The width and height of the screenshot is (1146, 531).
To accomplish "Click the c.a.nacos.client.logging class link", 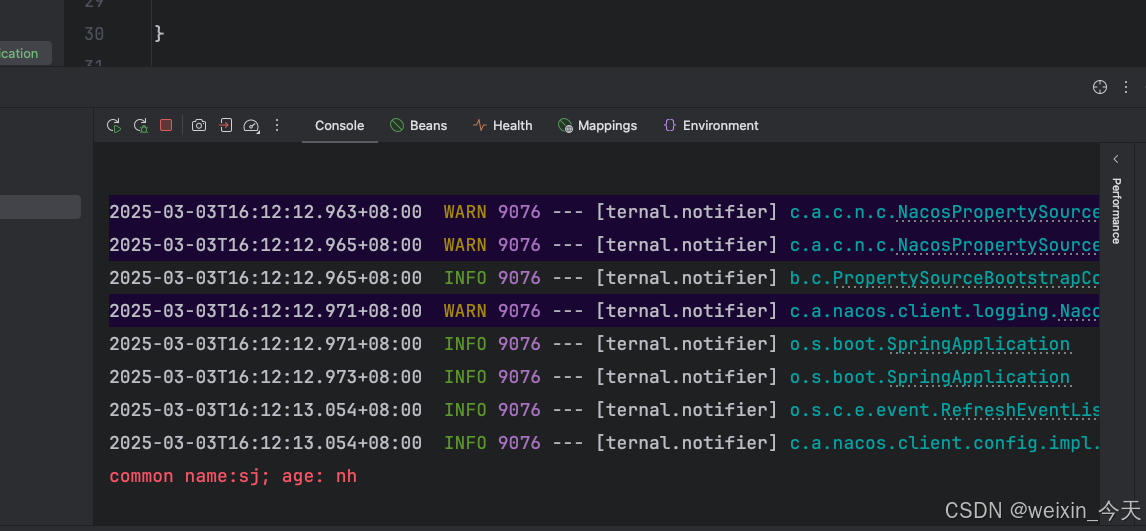I will coord(944,311).
